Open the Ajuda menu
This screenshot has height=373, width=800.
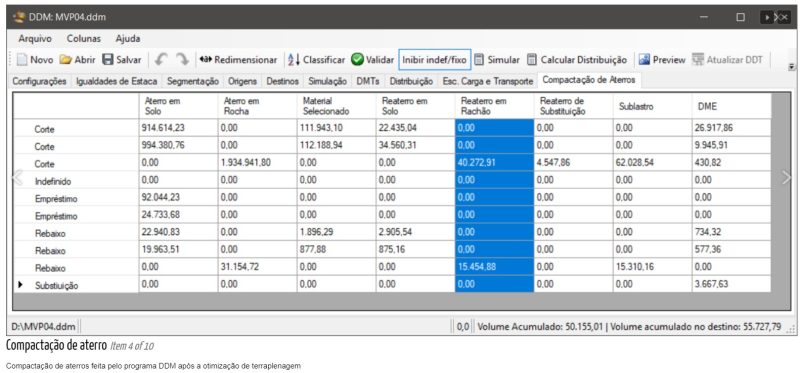click(128, 38)
